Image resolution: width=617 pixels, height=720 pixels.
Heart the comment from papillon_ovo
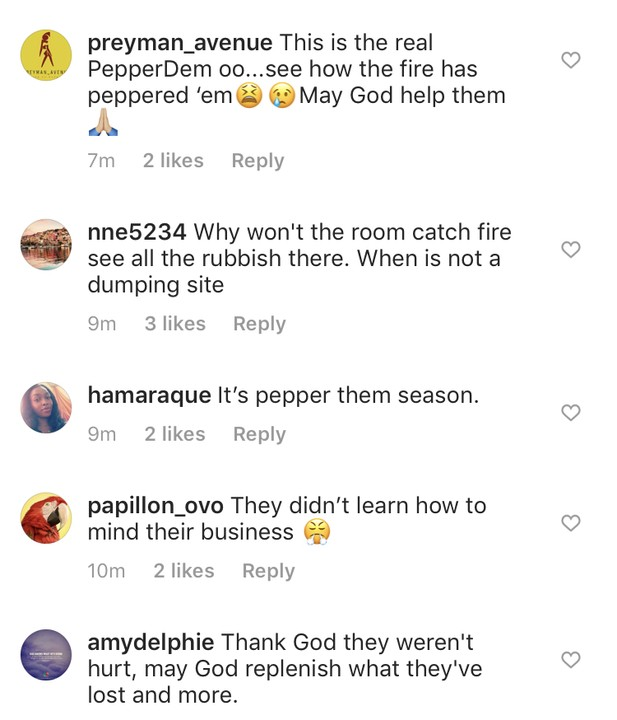click(570, 523)
